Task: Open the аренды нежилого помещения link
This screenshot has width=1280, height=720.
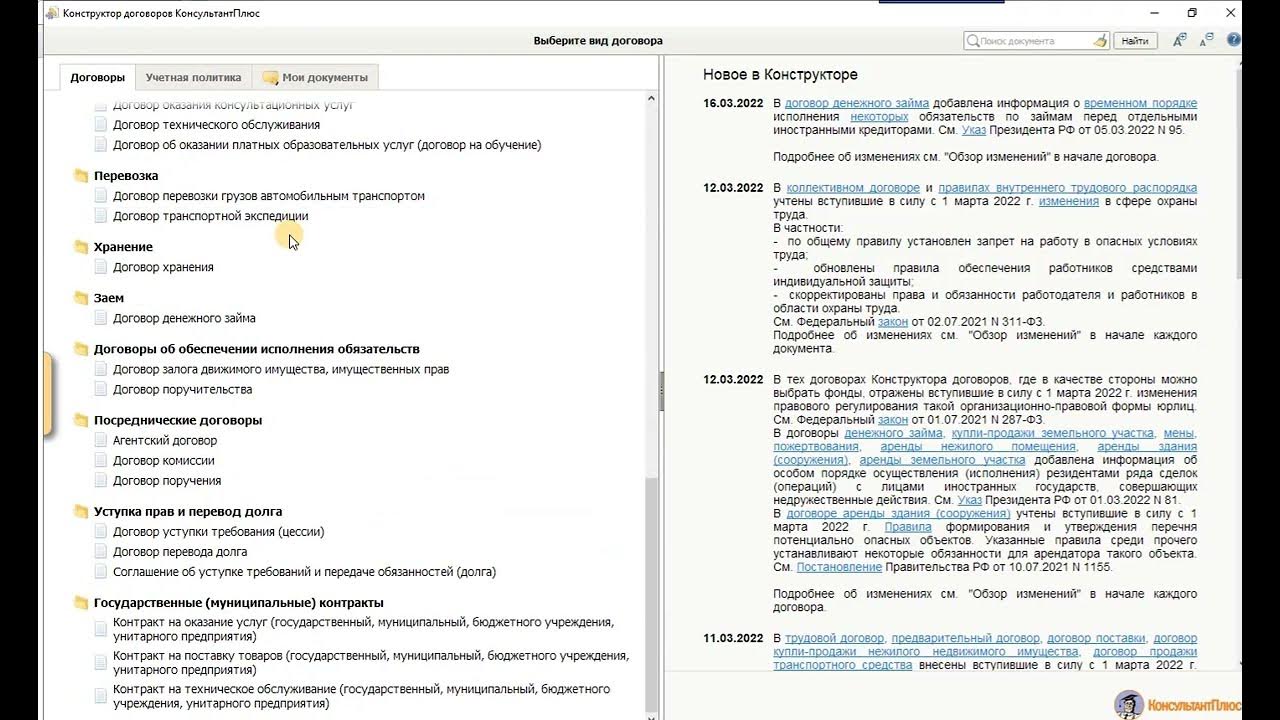Action: point(979,447)
